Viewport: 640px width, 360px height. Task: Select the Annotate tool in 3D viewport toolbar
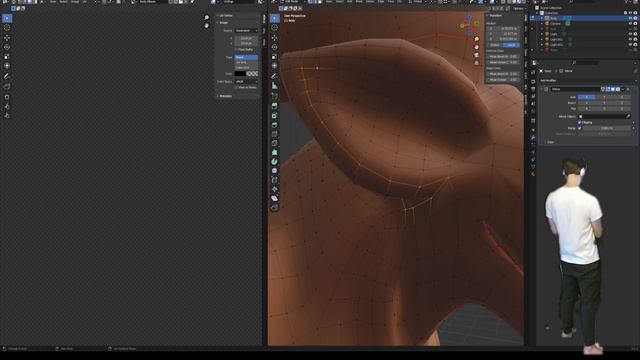pyautogui.click(x=275, y=76)
